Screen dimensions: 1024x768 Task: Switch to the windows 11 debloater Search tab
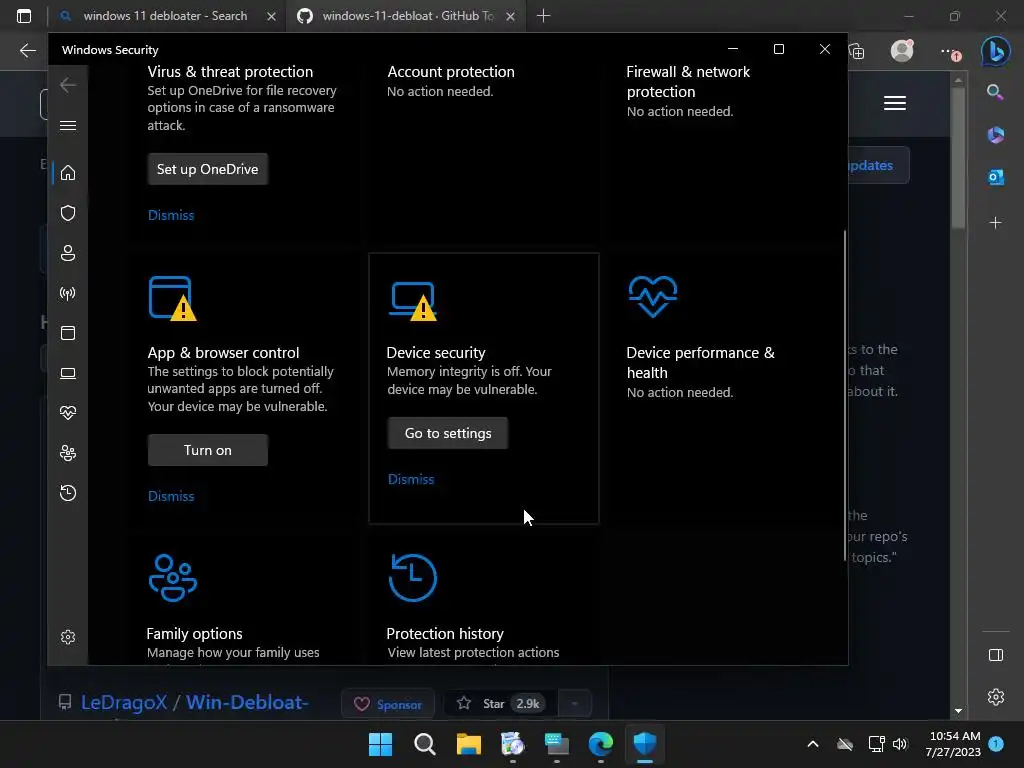pyautogui.click(x=165, y=16)
